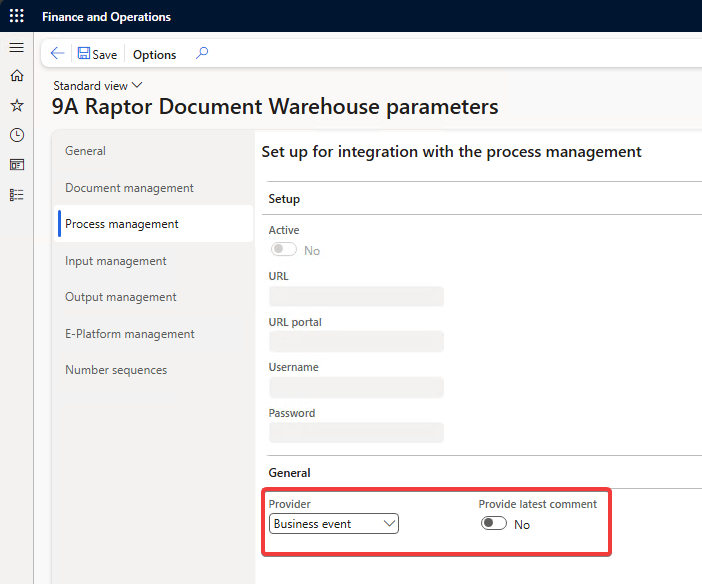
Task: Open the Workspaces icon in sidebar
Action: coord(16,164)
